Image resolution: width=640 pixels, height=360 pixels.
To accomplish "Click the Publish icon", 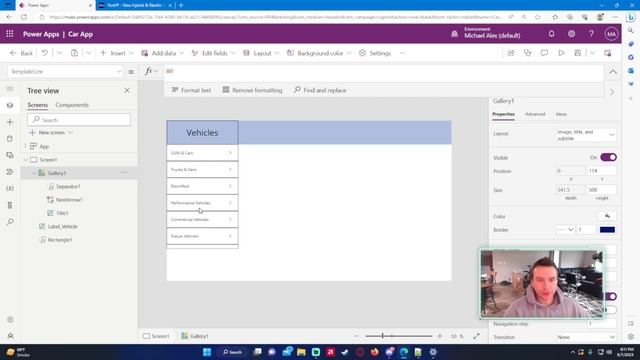I will pyautogui.click(x=608, y=53).
